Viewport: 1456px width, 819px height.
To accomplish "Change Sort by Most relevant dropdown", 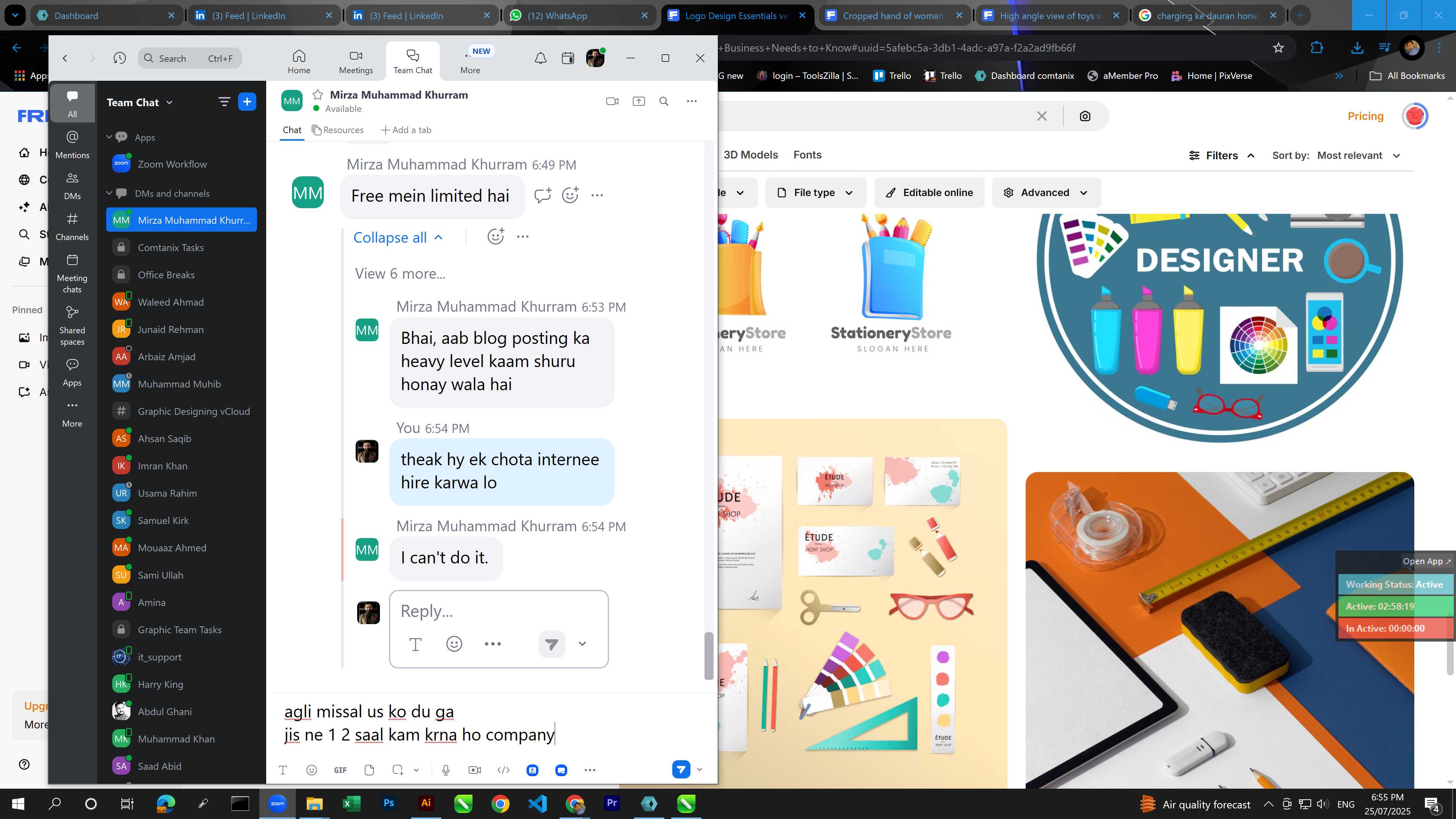I will 1359,155.
